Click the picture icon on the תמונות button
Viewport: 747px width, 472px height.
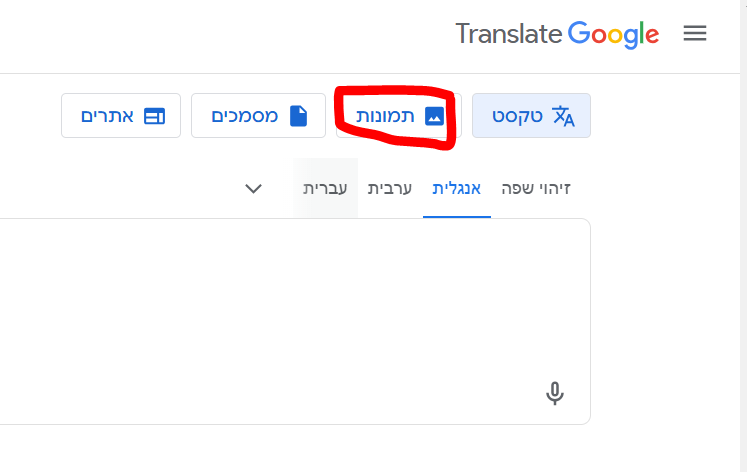[434, 116]
